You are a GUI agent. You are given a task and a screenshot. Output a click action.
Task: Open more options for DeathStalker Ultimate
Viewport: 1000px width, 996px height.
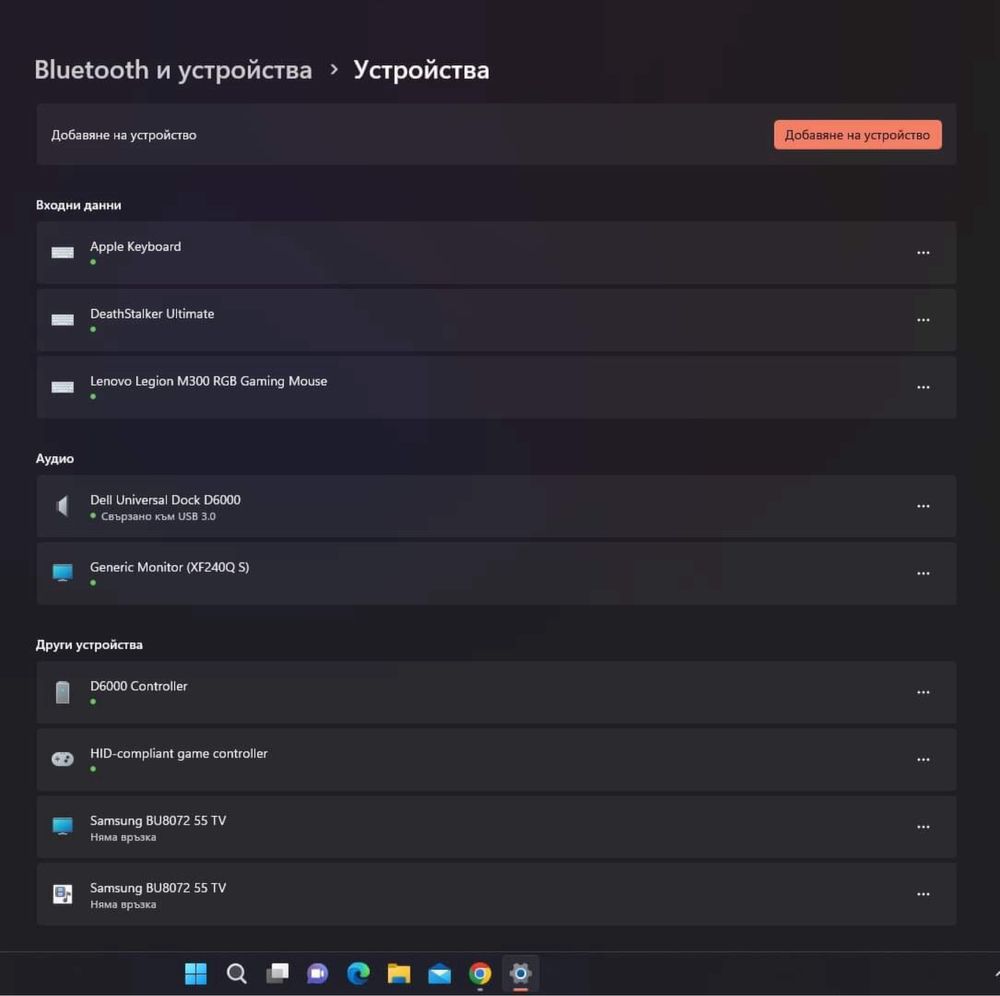click(x=923, y=320)
